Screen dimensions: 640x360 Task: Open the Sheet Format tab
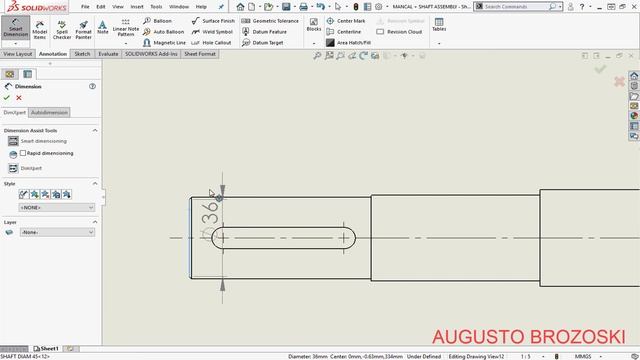(x=200, y=54)
